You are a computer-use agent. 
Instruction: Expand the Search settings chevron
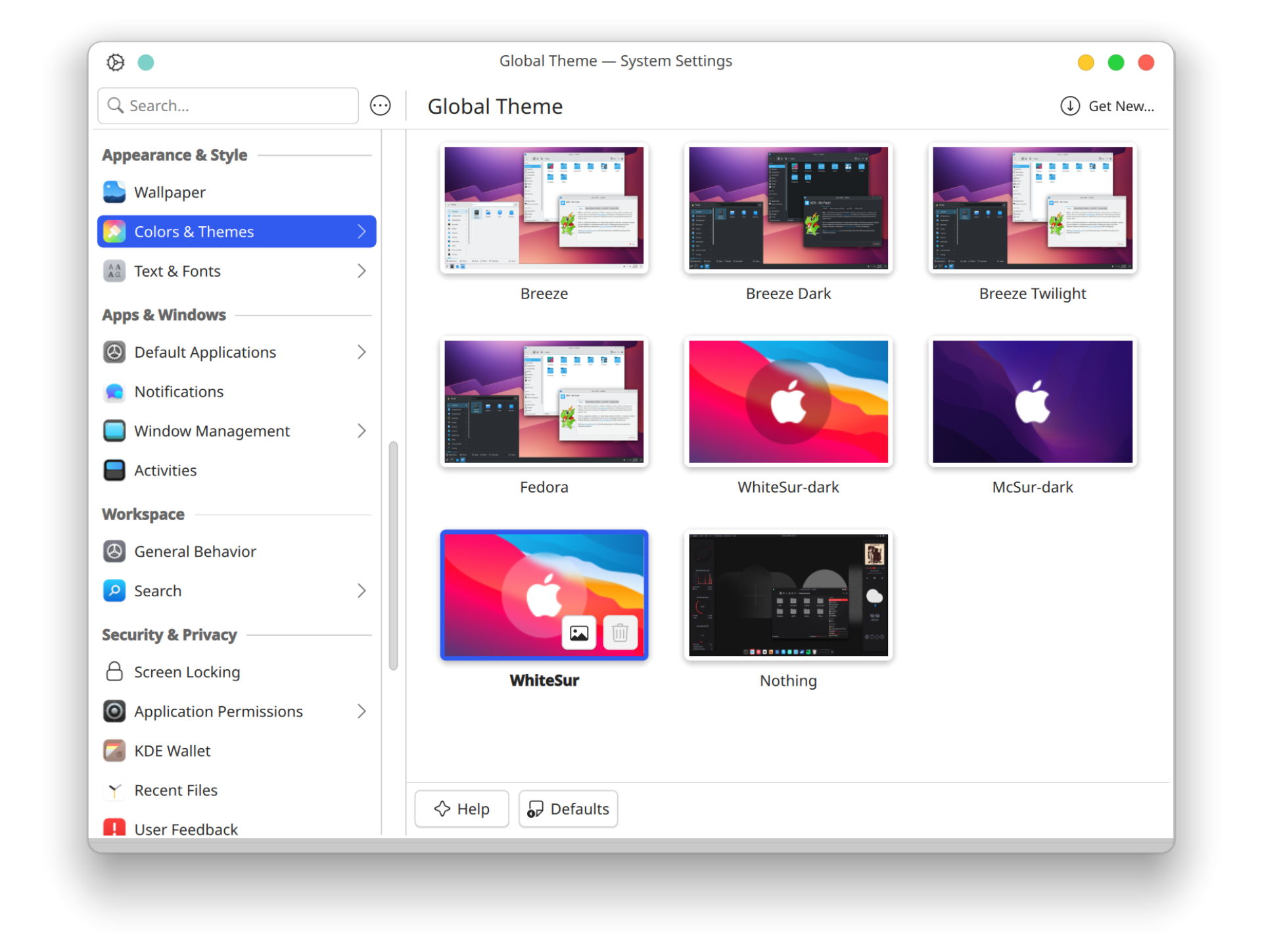361,590
